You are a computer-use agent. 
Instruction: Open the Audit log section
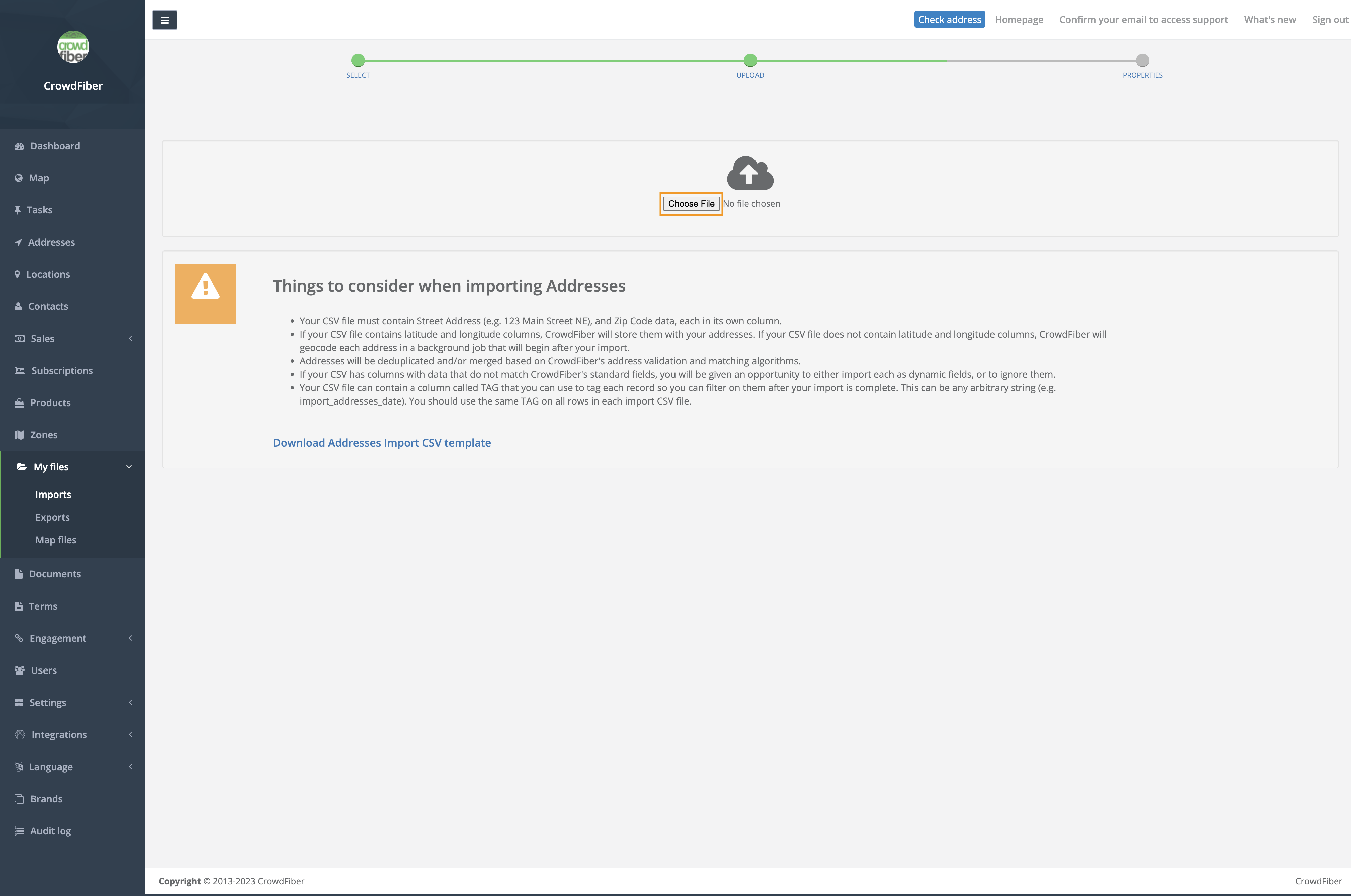(50, 830)
